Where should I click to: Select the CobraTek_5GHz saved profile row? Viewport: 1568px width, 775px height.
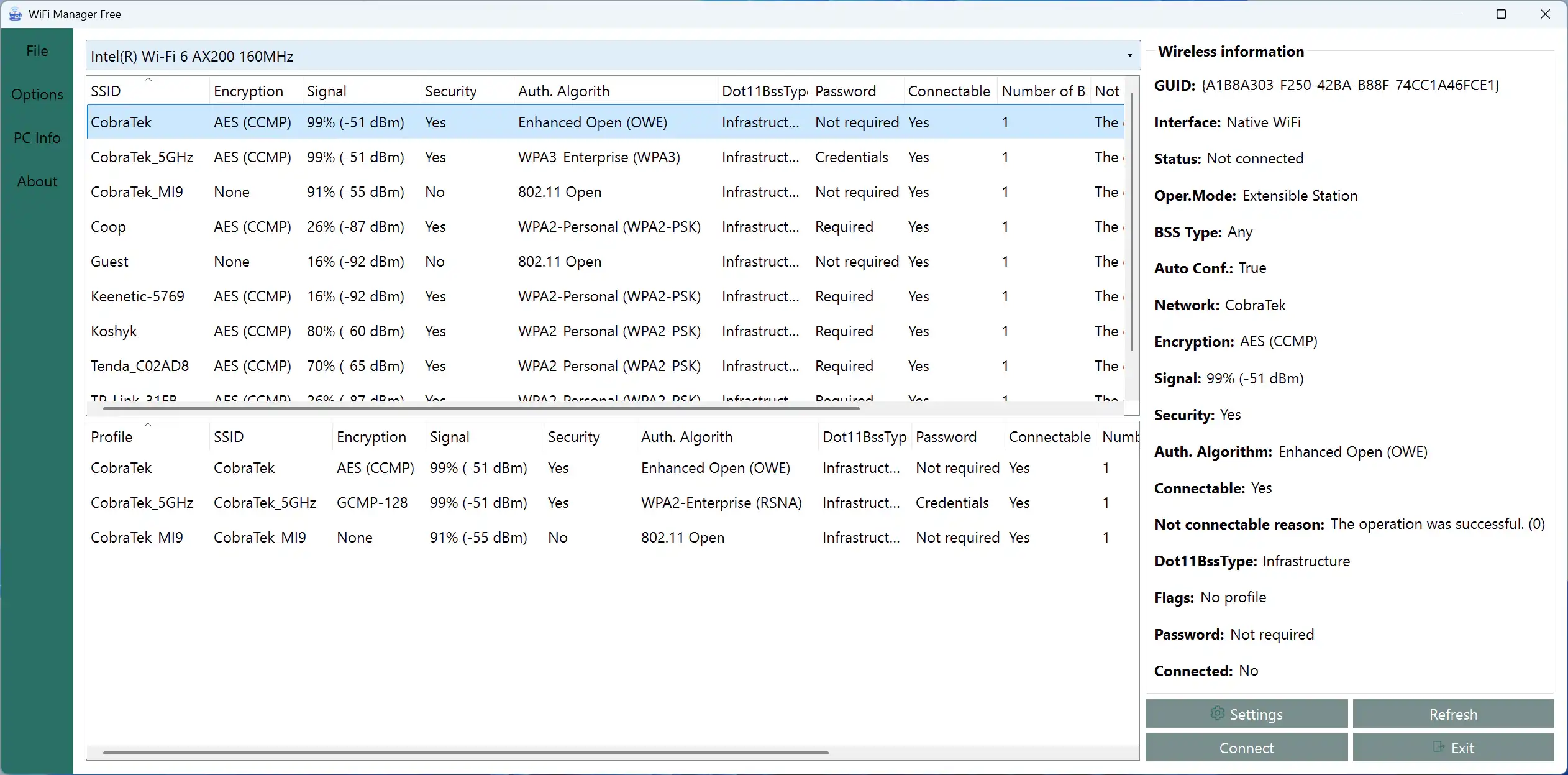[x=142, y=503]
